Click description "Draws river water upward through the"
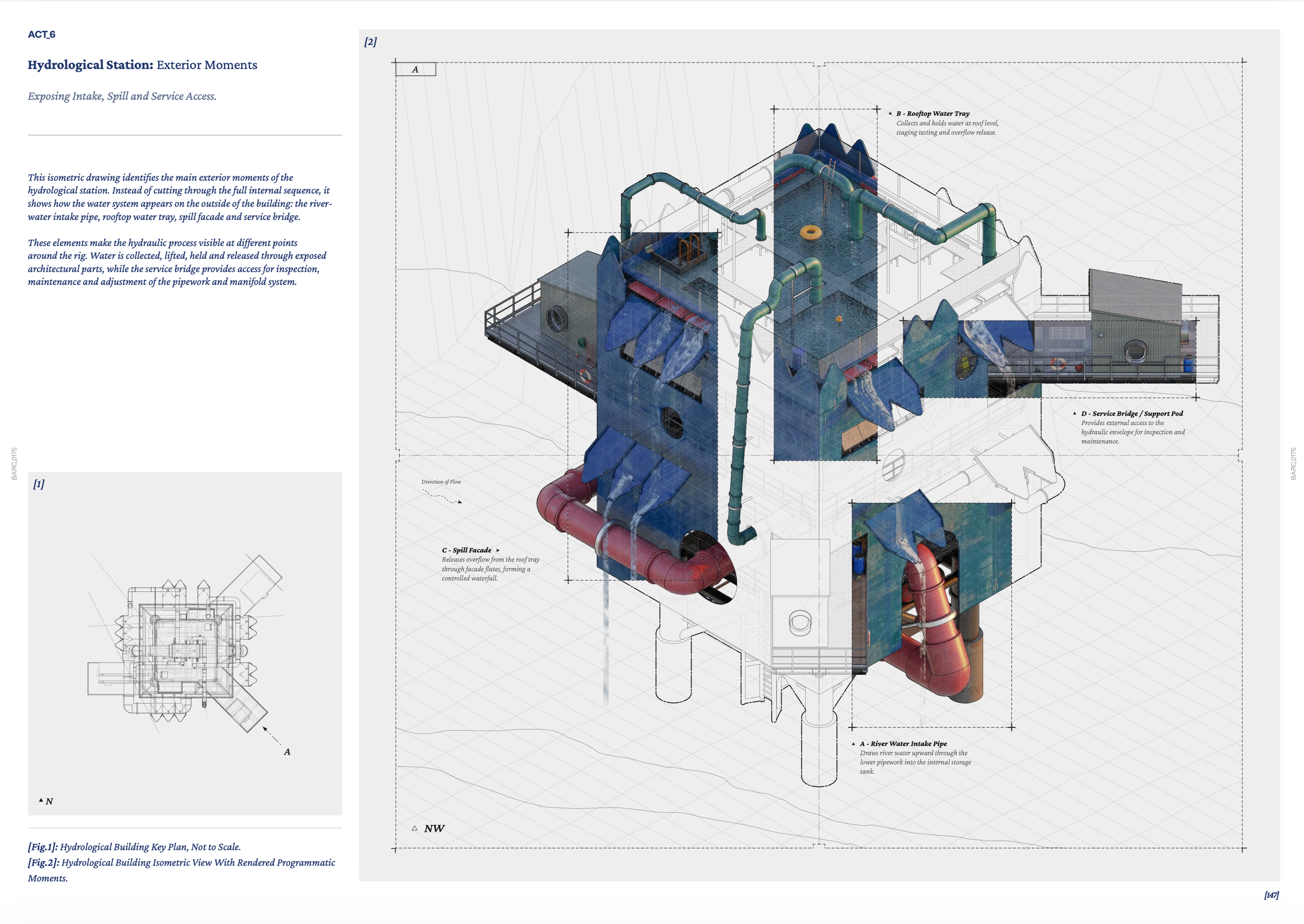Screen dimensions: 1304x924 point(915,762)
